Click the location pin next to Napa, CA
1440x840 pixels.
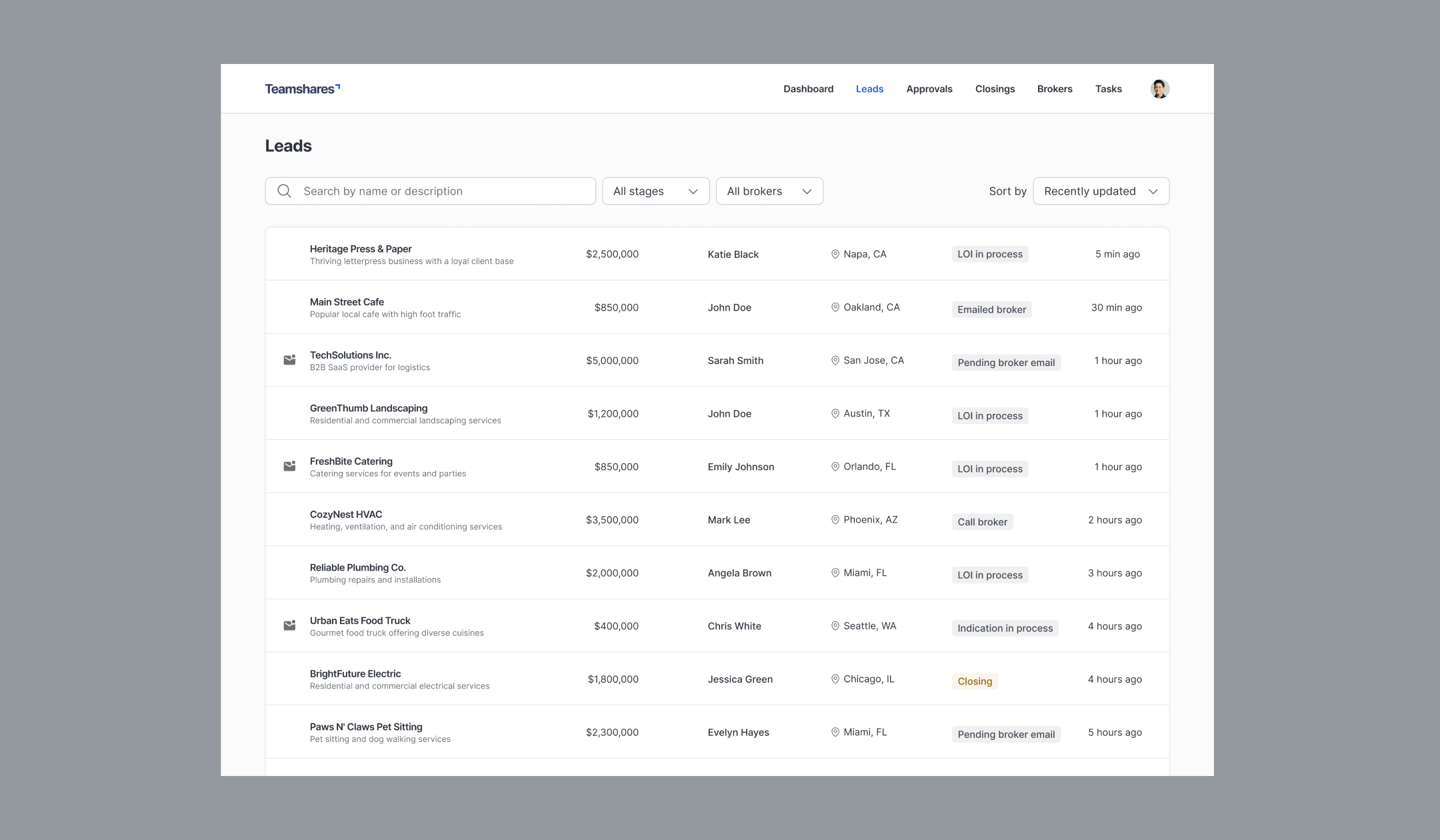point(835,254)
